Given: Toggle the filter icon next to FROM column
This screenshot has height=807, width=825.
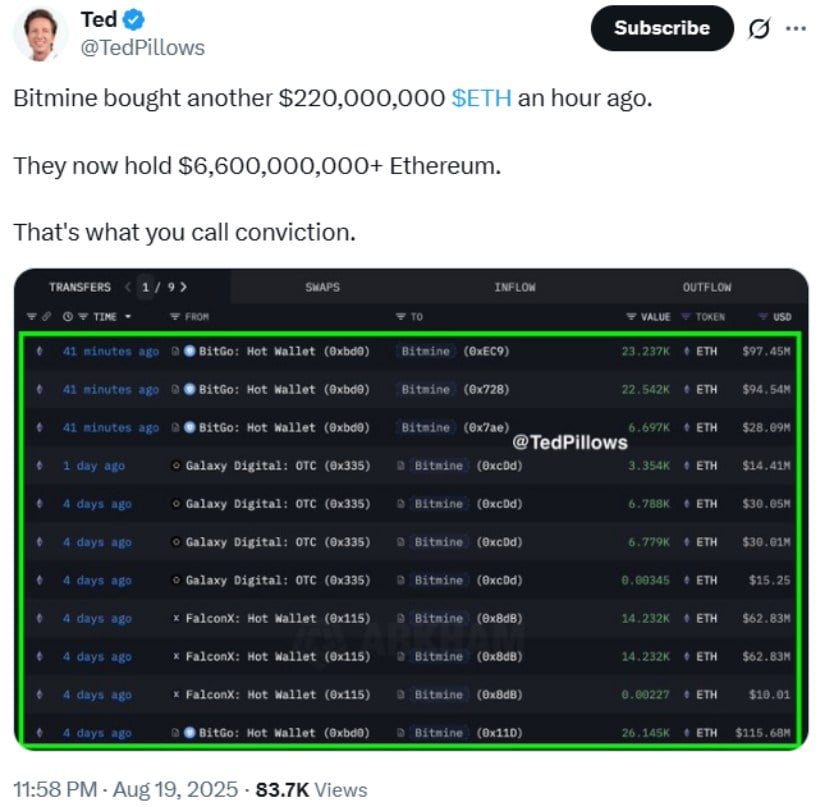Looking at the screenshot, I should click(x=175, y=317).
